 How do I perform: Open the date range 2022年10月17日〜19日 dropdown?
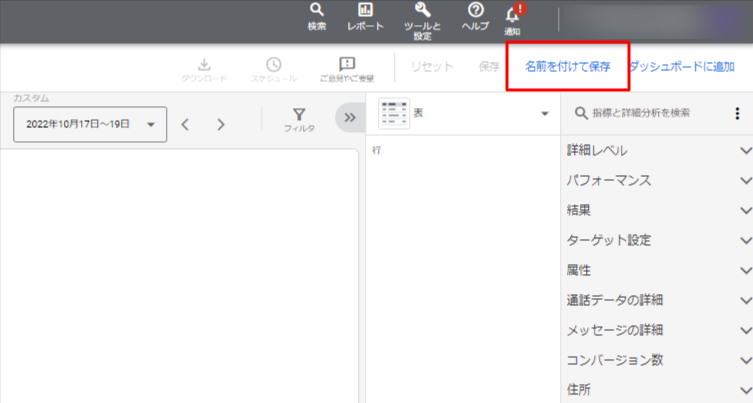point(89,125)
